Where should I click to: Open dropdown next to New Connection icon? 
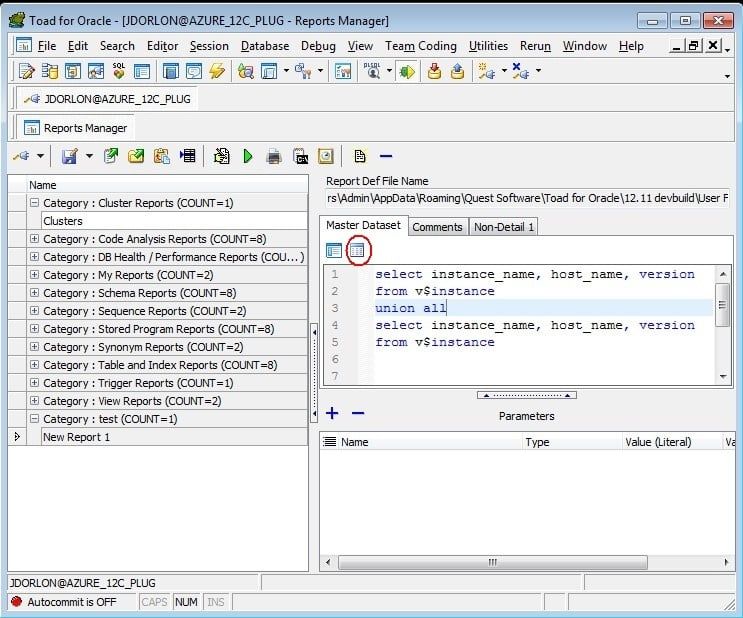click(504, 71)
